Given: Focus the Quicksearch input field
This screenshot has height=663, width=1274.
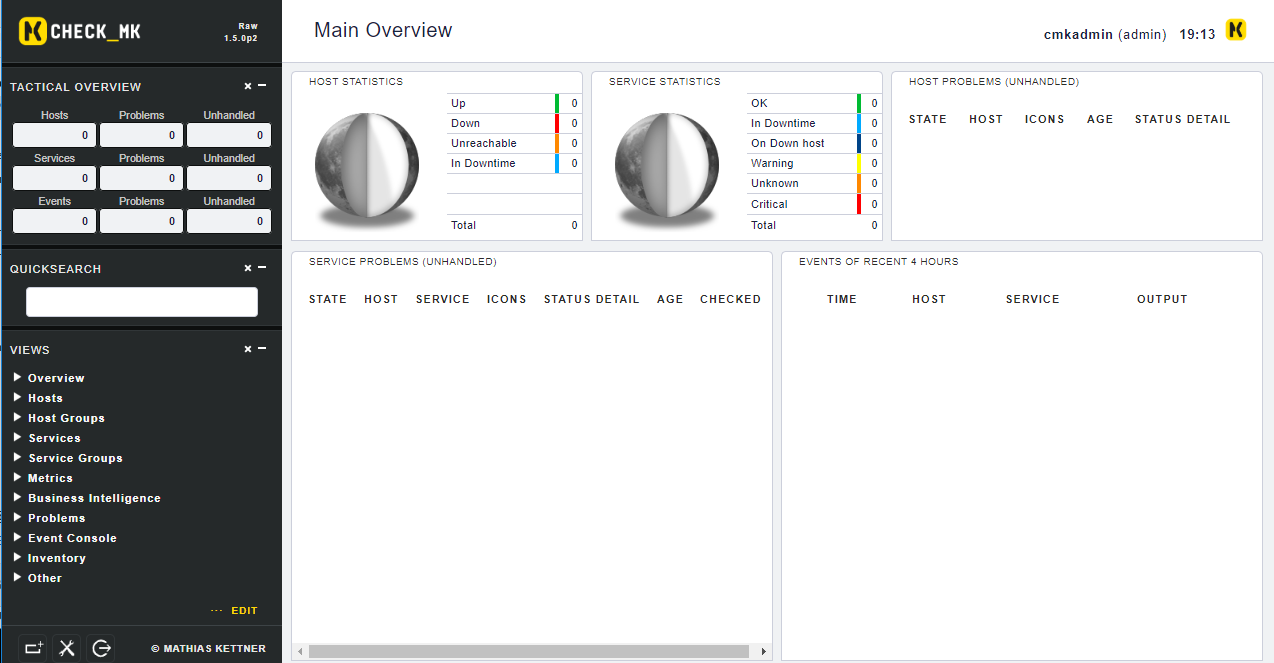Looking at the screenshot, I should click(x=142, y=302).
